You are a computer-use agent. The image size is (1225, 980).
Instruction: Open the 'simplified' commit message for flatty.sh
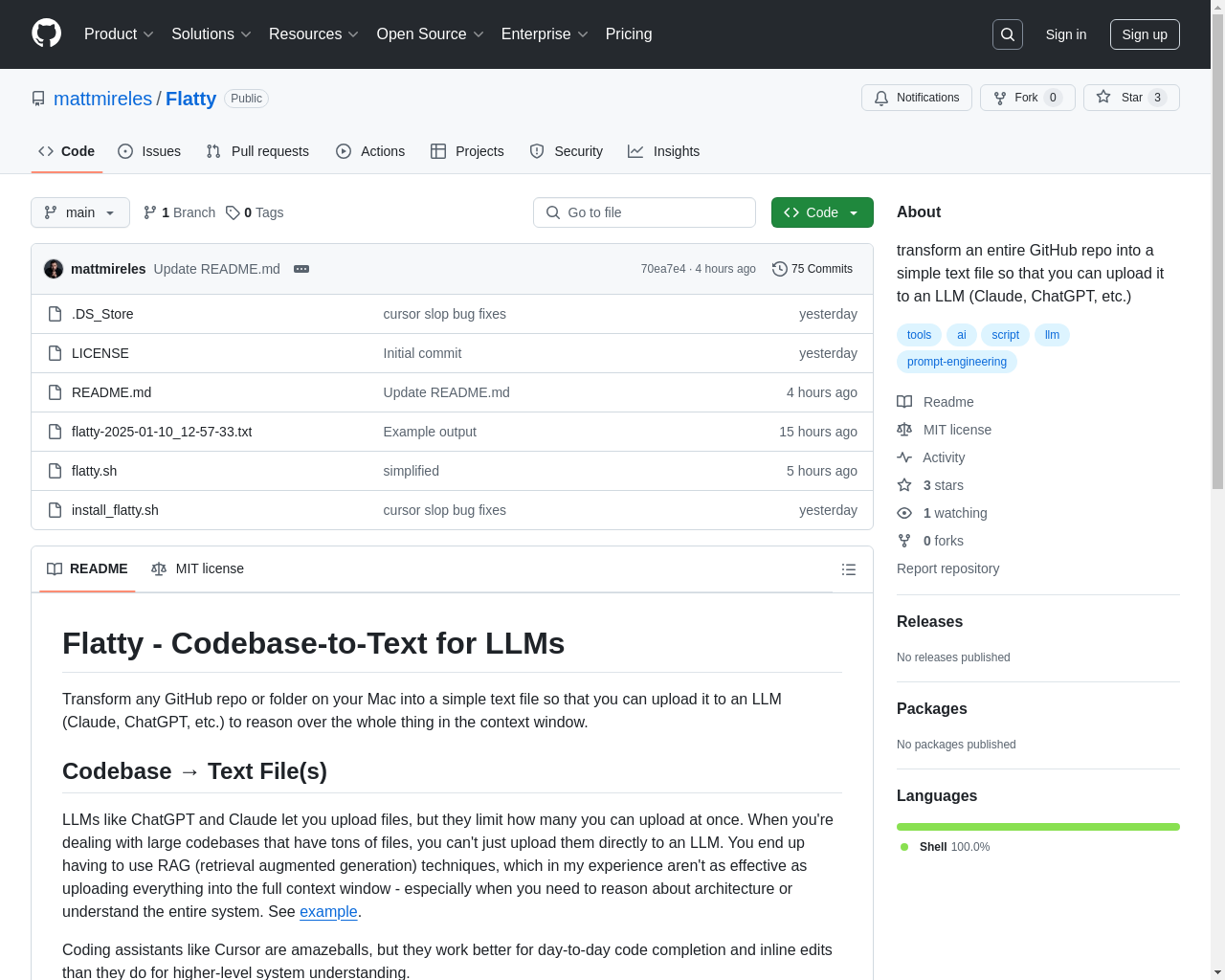pos(412,471)
